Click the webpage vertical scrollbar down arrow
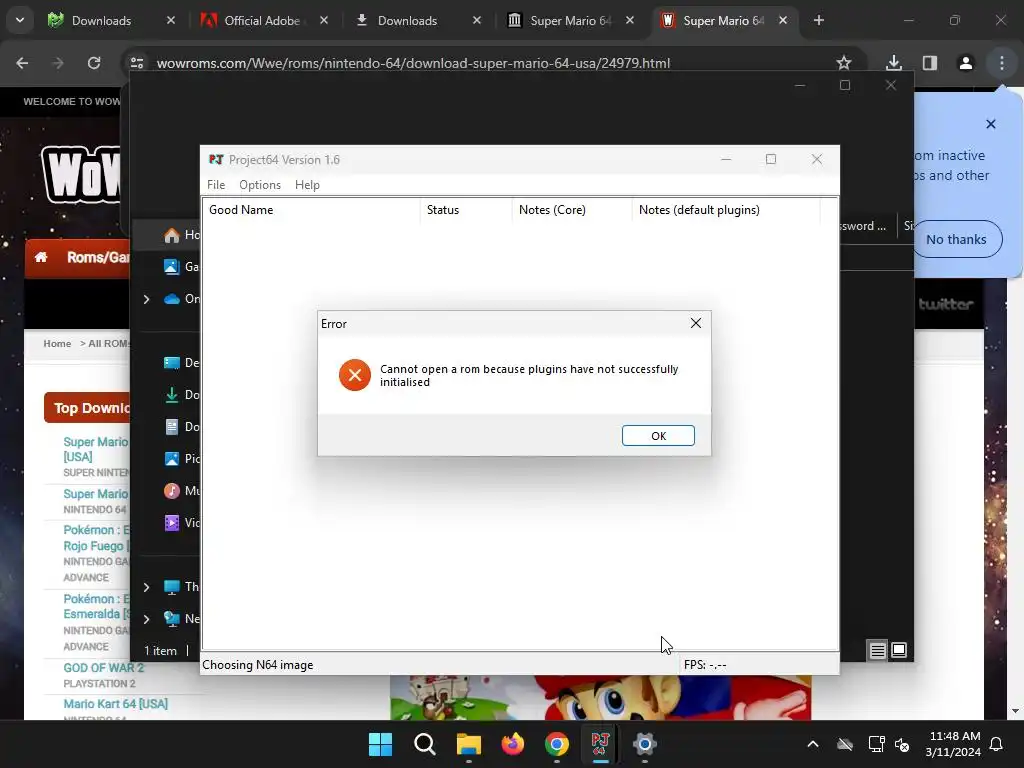 pos(1014,711)
